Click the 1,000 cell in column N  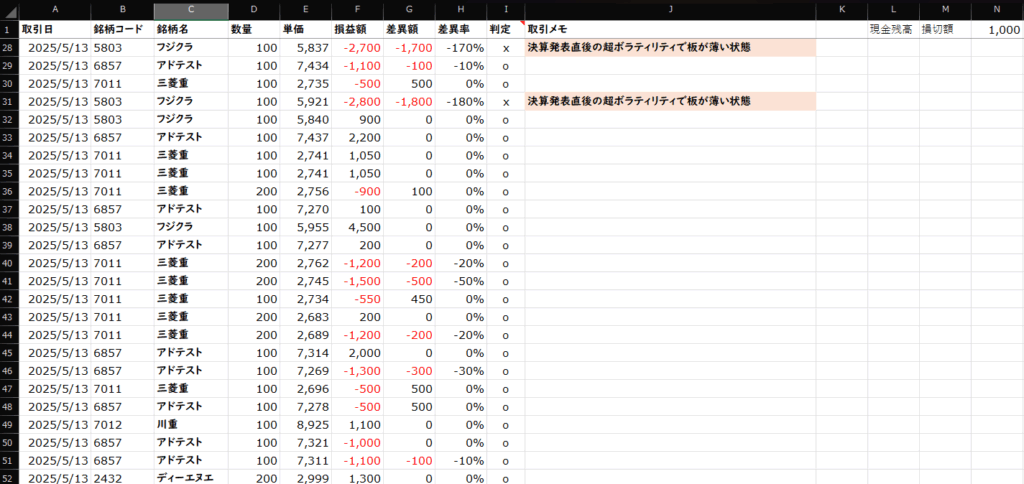(x=997, y=29)
